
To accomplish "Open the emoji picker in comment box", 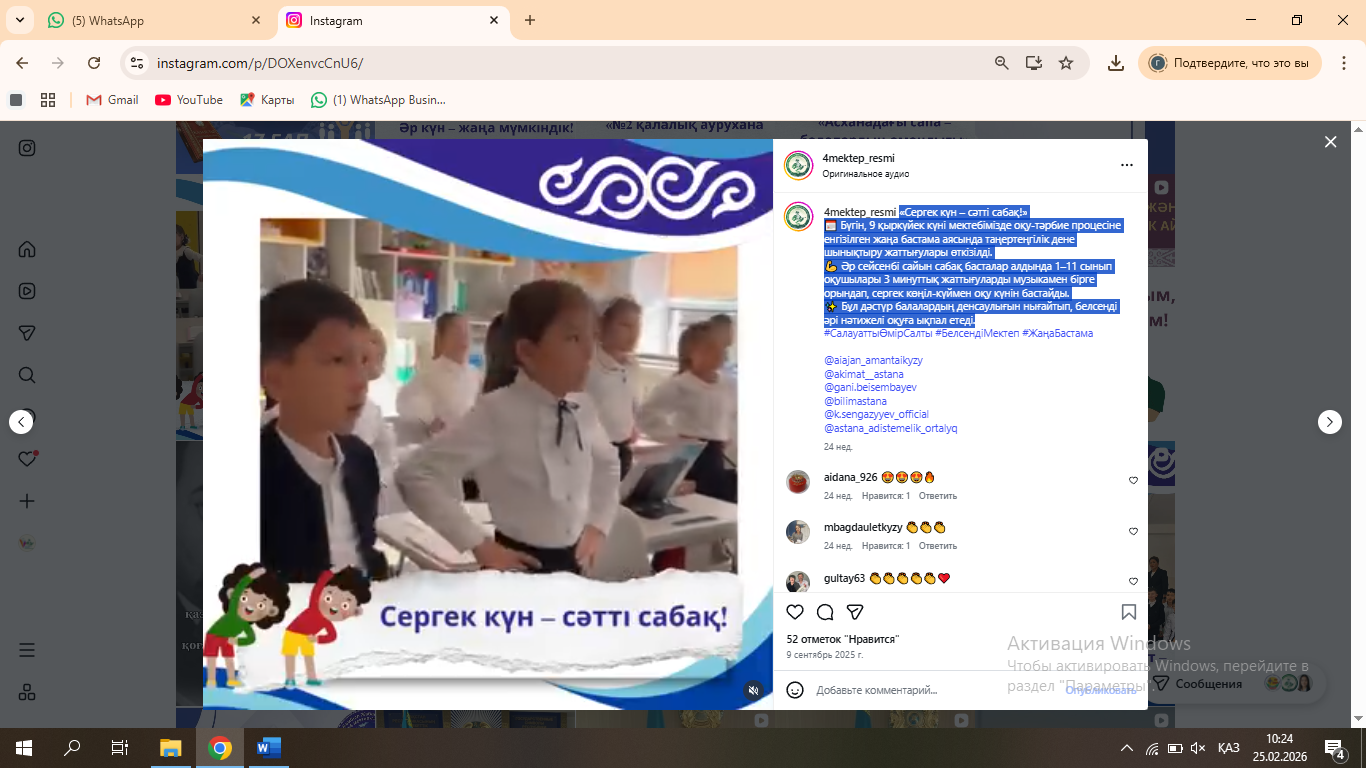I will pyautogui.click(x=795, y=690).
